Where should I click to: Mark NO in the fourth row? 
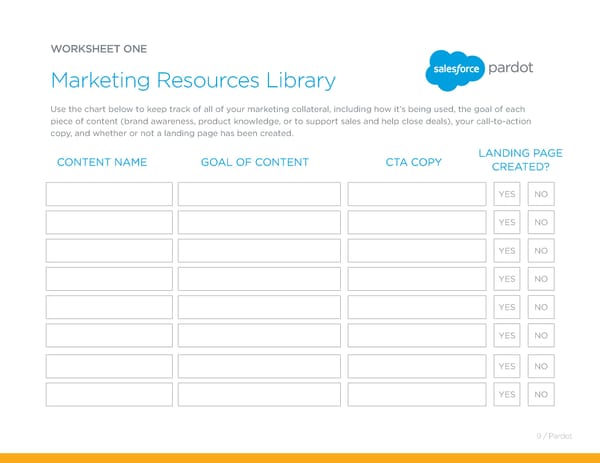pos(541,279)
